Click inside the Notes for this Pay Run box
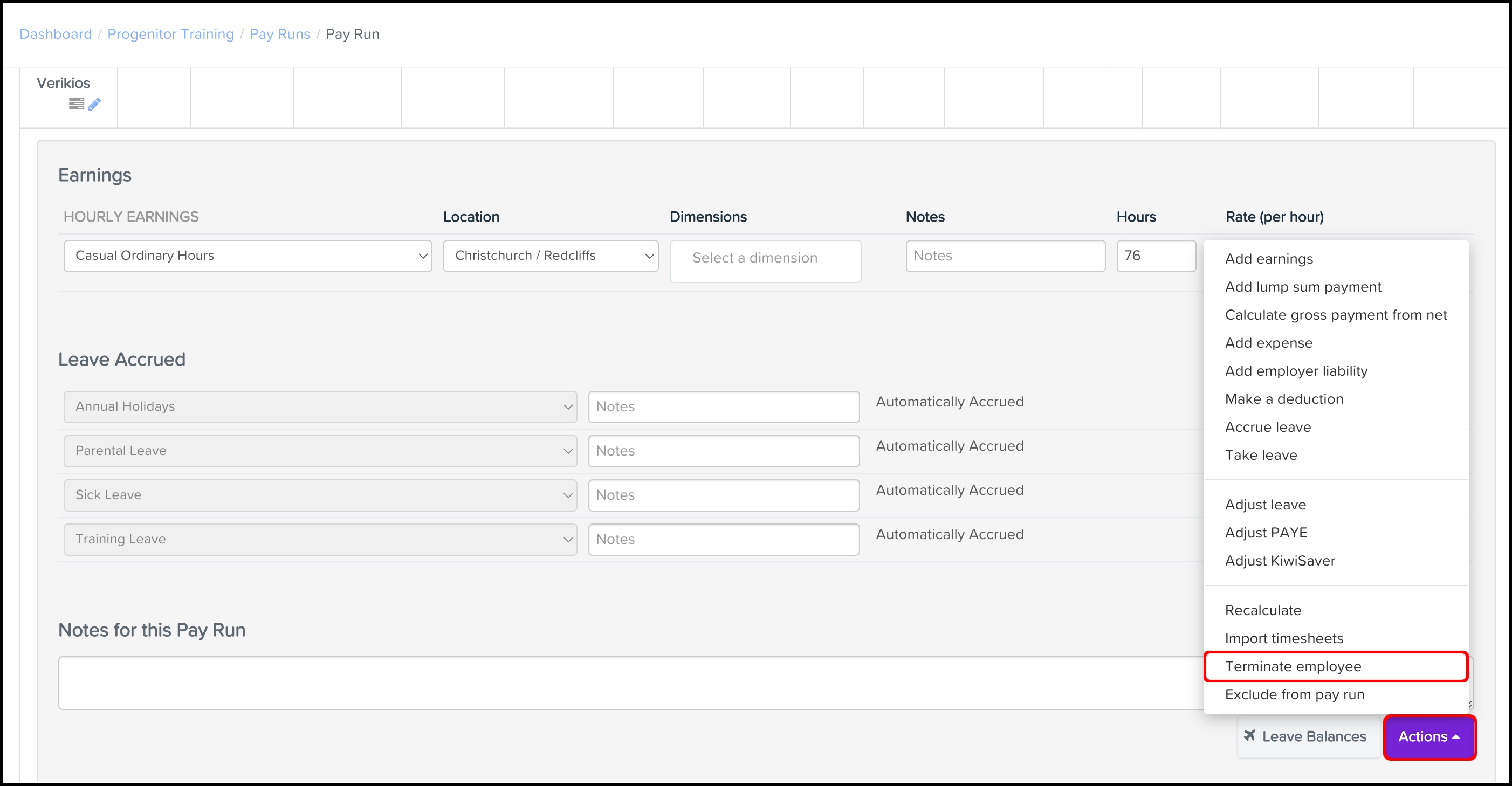This screenshot has width=1512, height=786. [587, 682]
